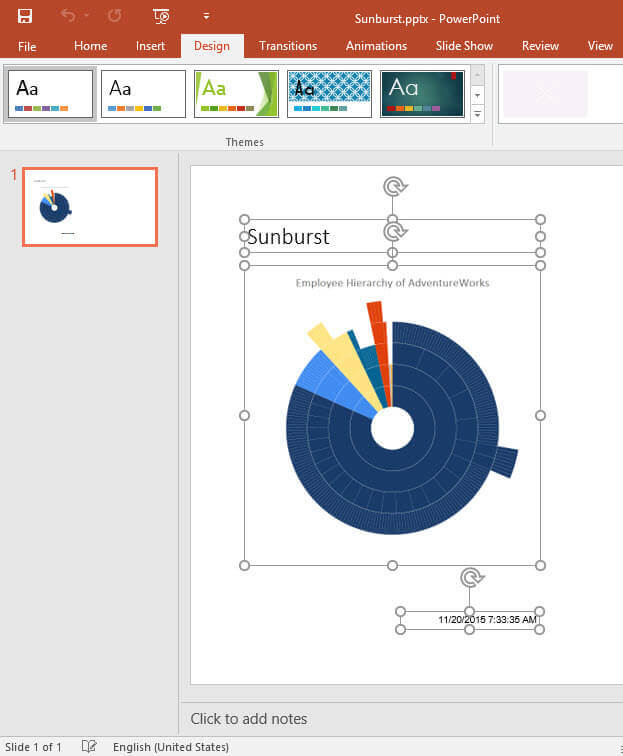Click the Themes group label
Screen dimensions: 623x756
[x=244, y=142]
